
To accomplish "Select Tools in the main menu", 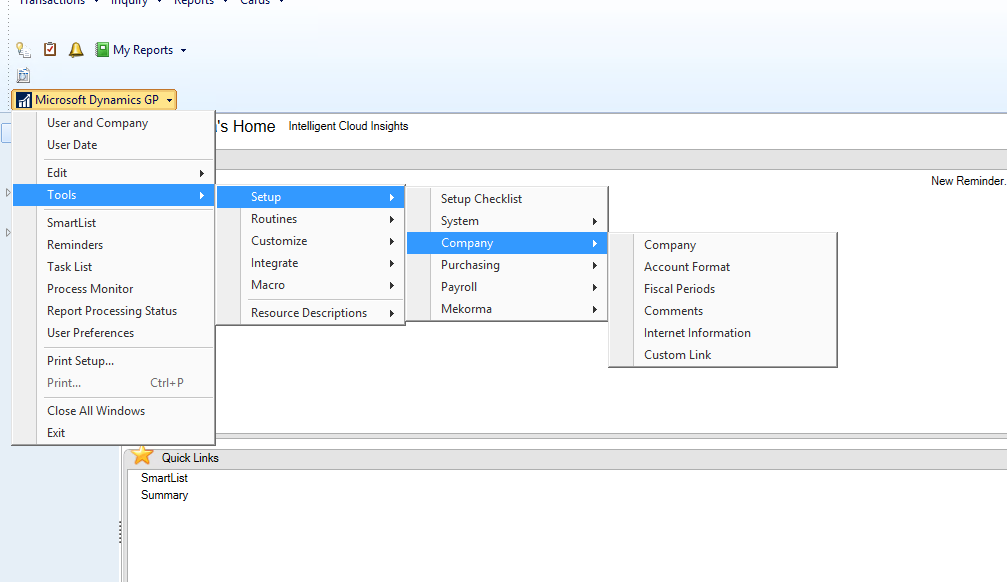I will point(114,195).
